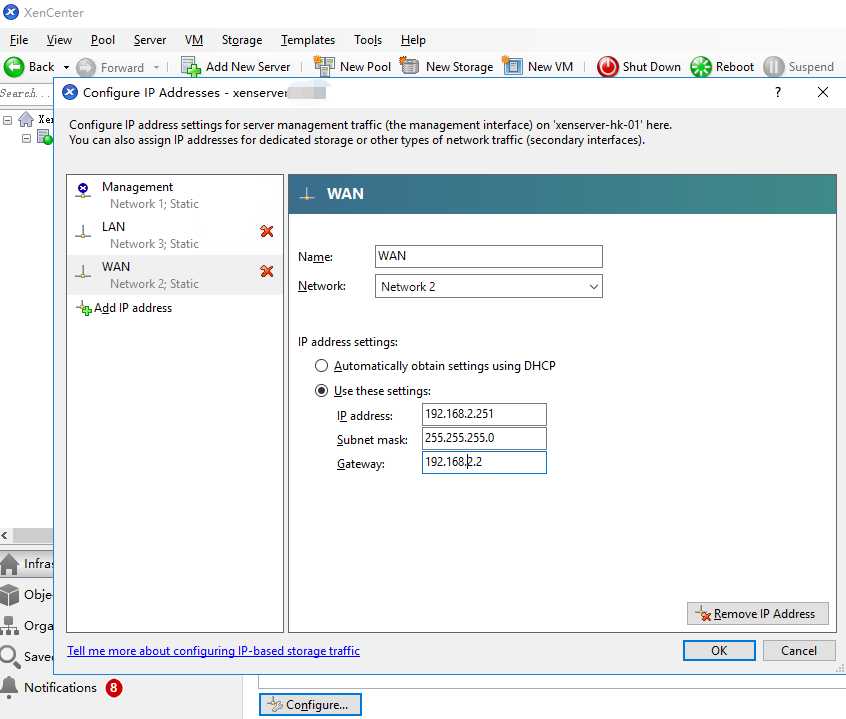Close the Configure IP Addresses dialog
The height and width of the screenshot is (719, 846).
coord(823,92)
